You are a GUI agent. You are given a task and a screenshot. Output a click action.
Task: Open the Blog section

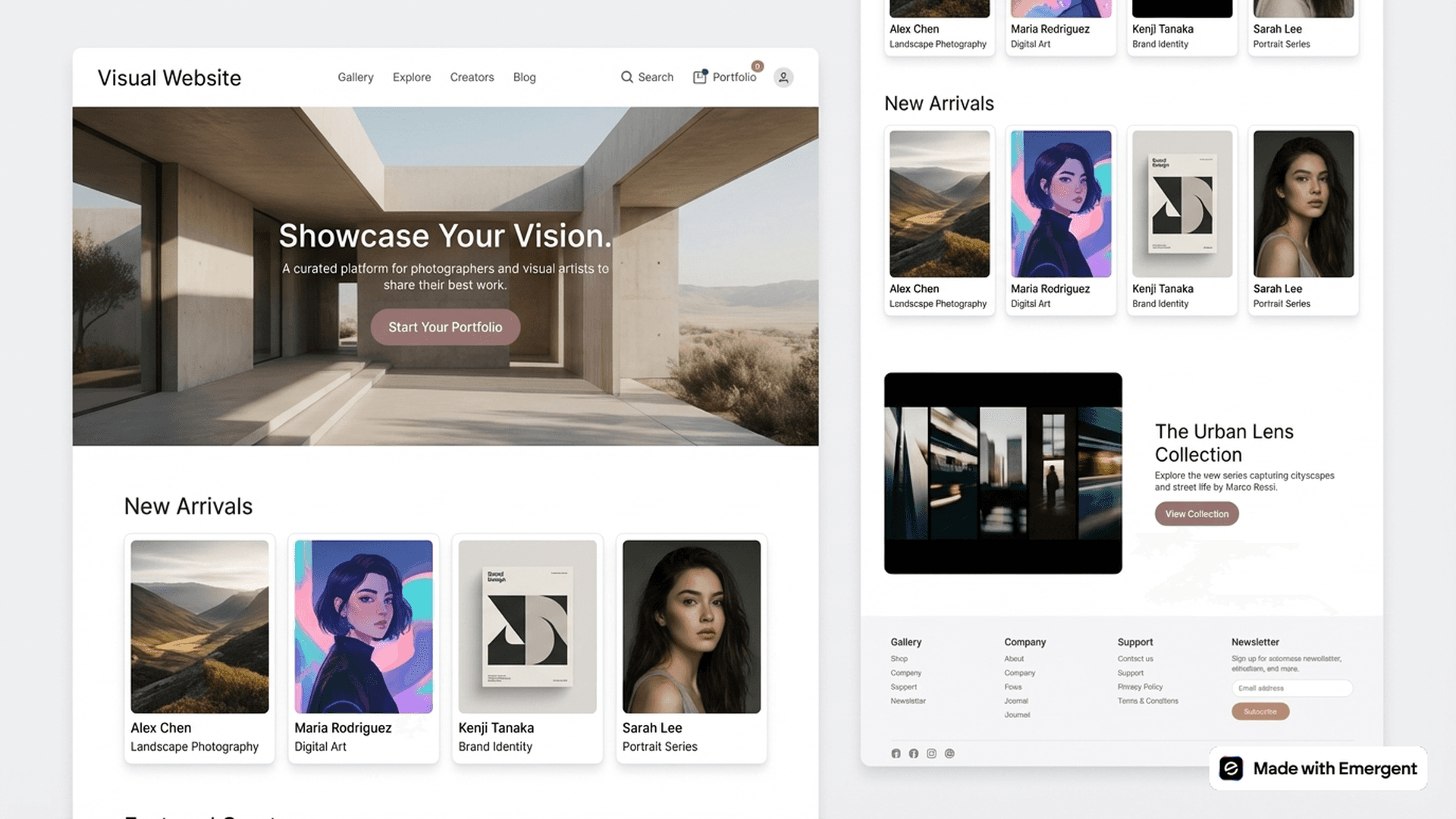524,77
